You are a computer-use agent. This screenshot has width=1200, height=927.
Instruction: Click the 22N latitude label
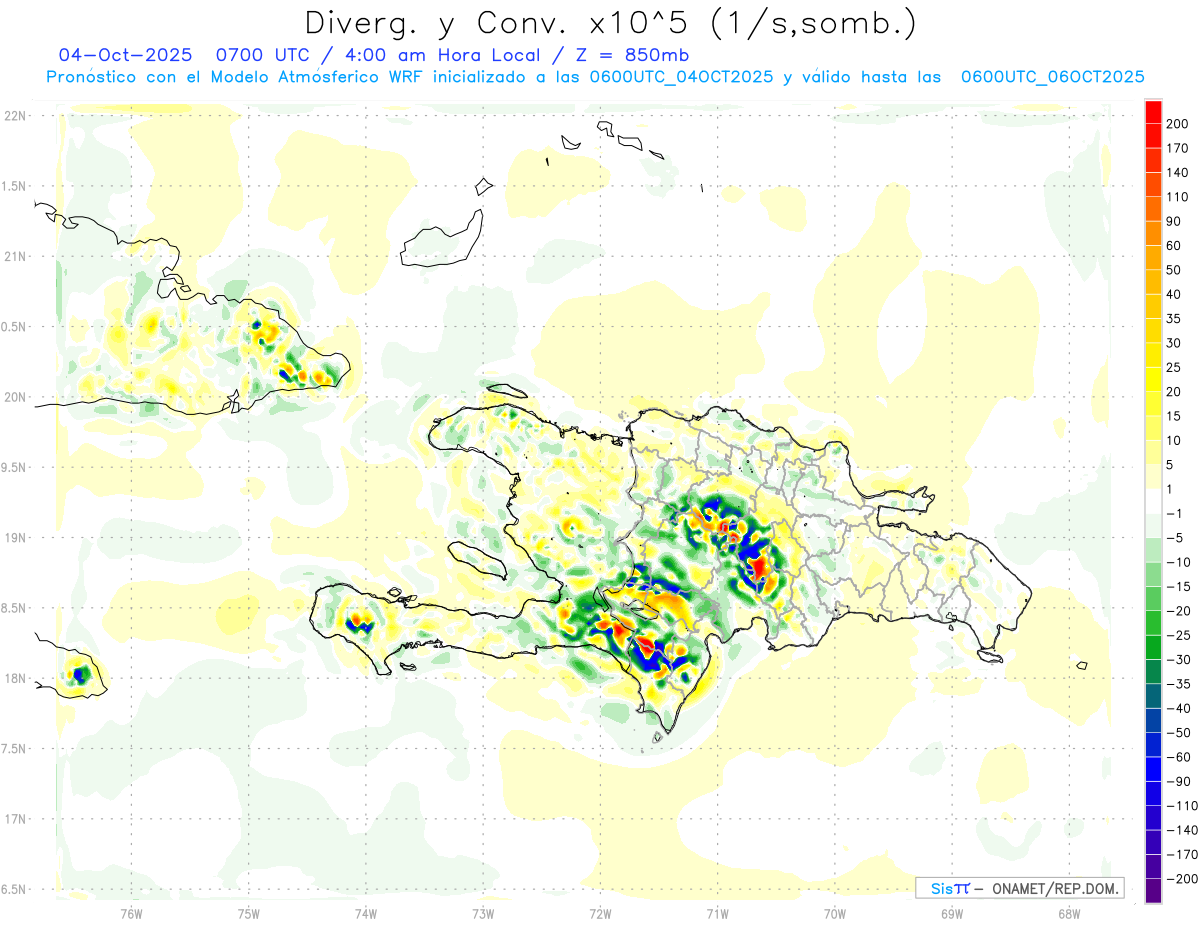[x=13, y=116]
